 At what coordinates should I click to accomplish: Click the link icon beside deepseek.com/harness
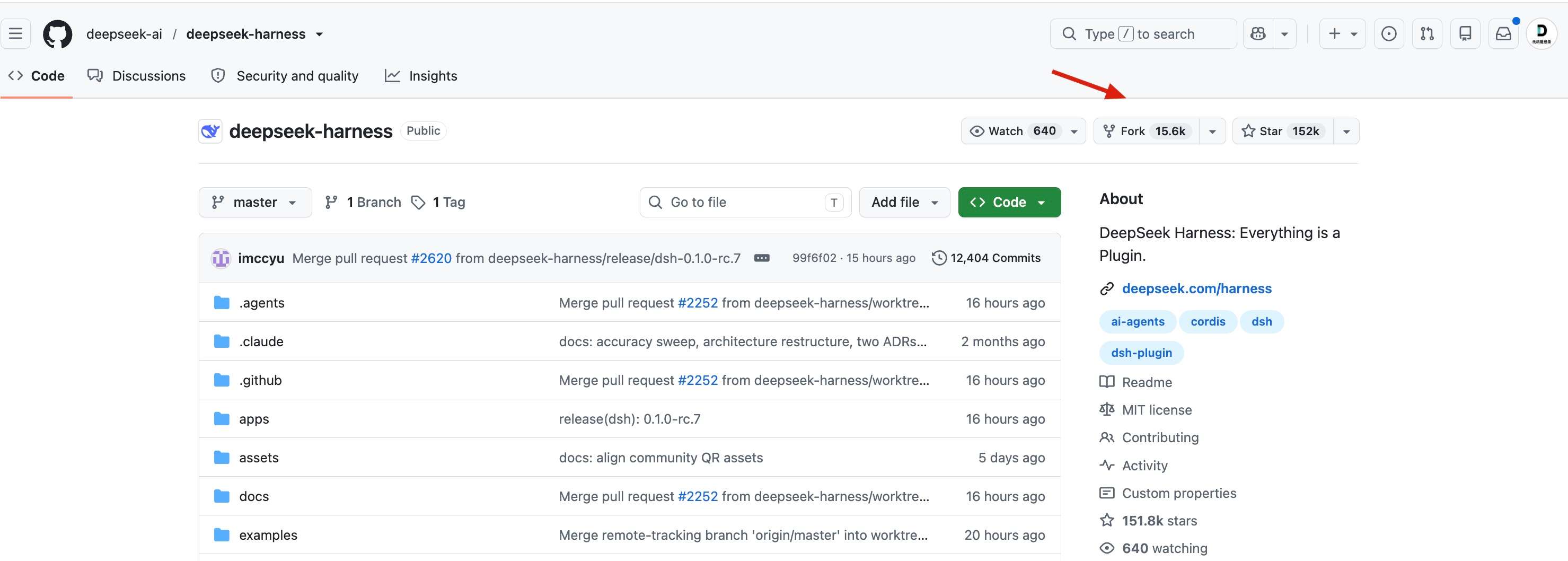click(1107, 289)
